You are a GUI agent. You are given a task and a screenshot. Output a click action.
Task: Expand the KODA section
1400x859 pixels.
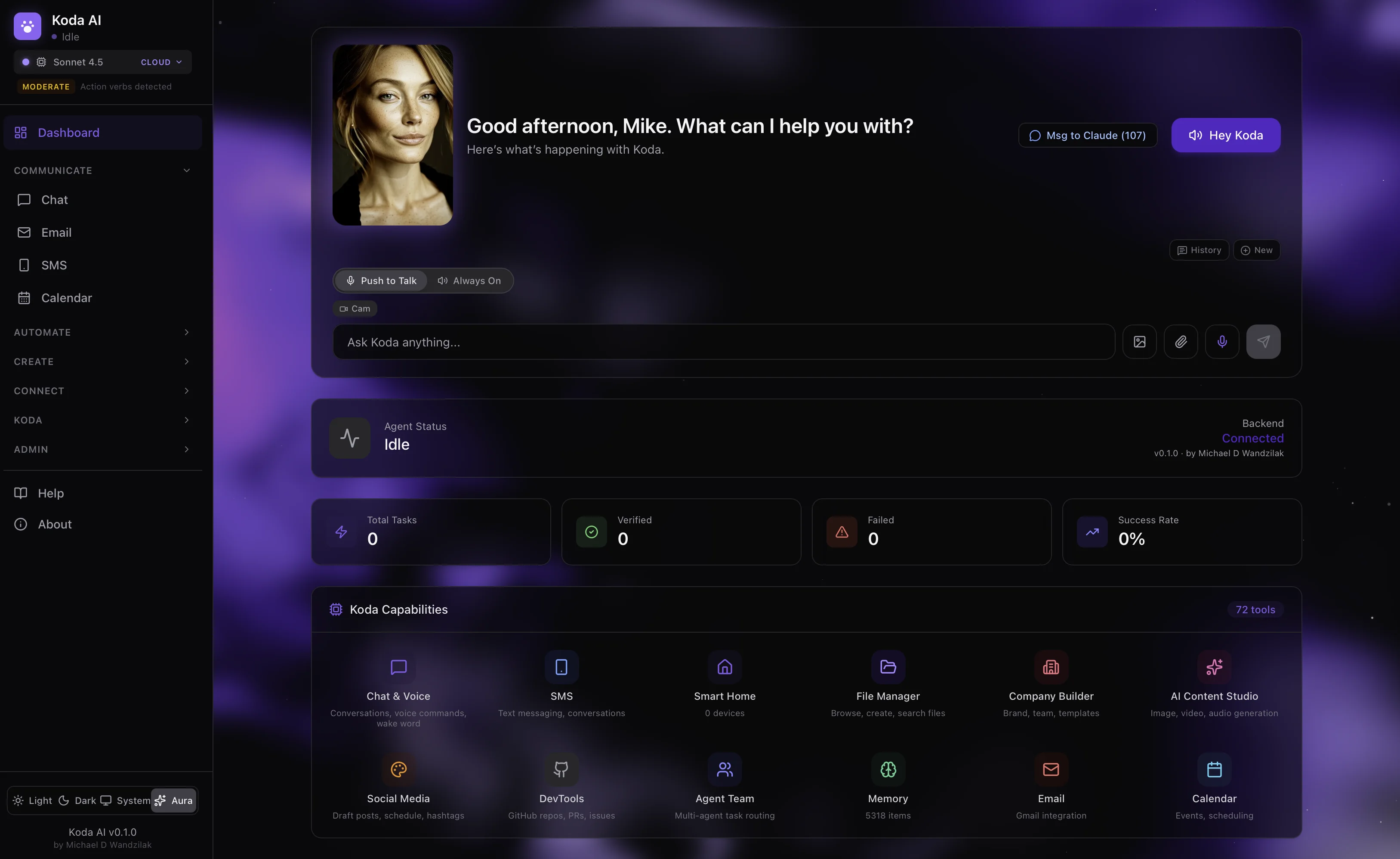(x=103, y=420)
